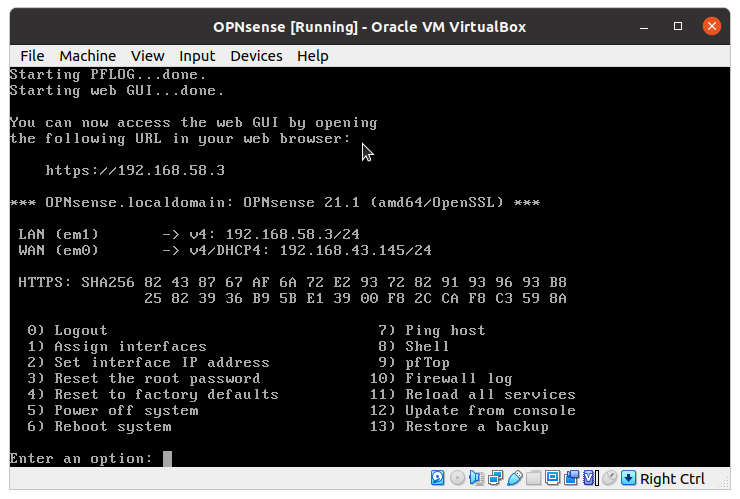Image resolution: width=740 pixels, height=499 pixels.
Task: Click the '10) Firewall log' console option
Action: pos(441,379)
